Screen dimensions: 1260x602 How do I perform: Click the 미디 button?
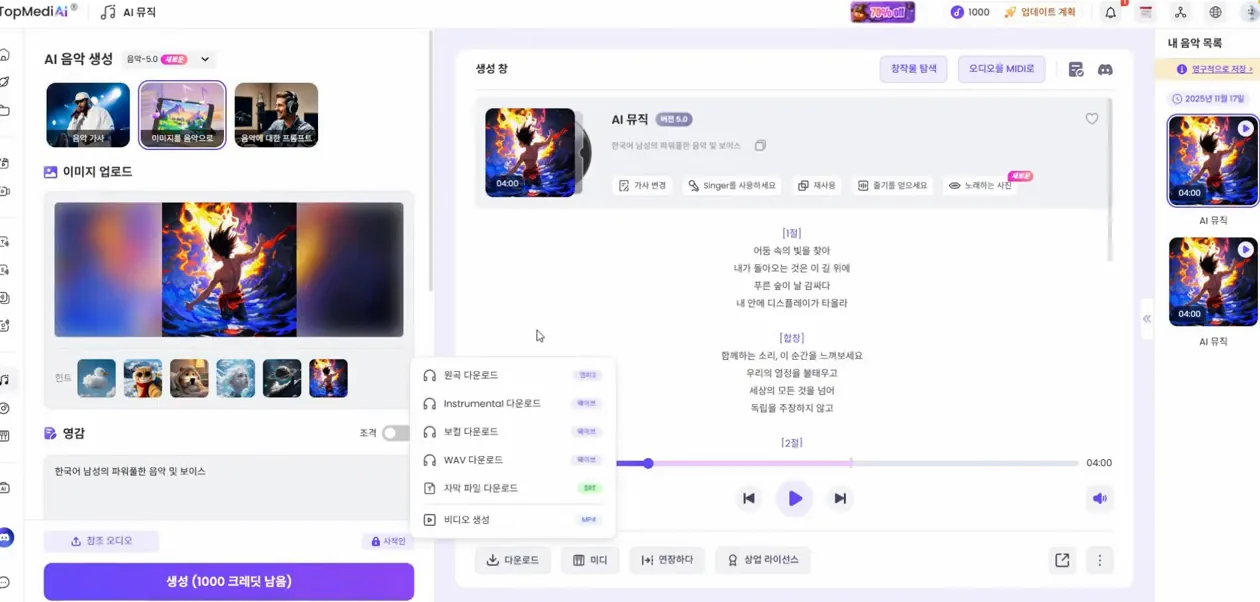590,560
